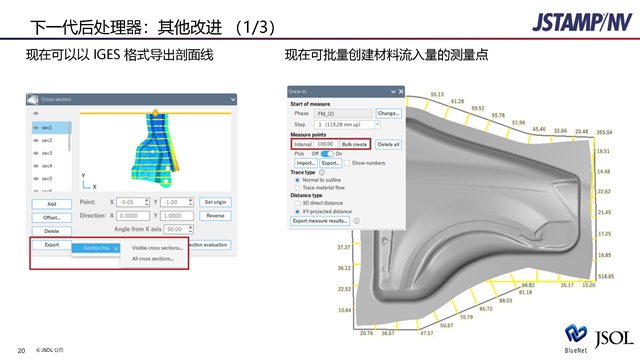This screenshot has height=360, width=640.
Task: Click the orange marker on the section line
Action: [x=155, y=112]
